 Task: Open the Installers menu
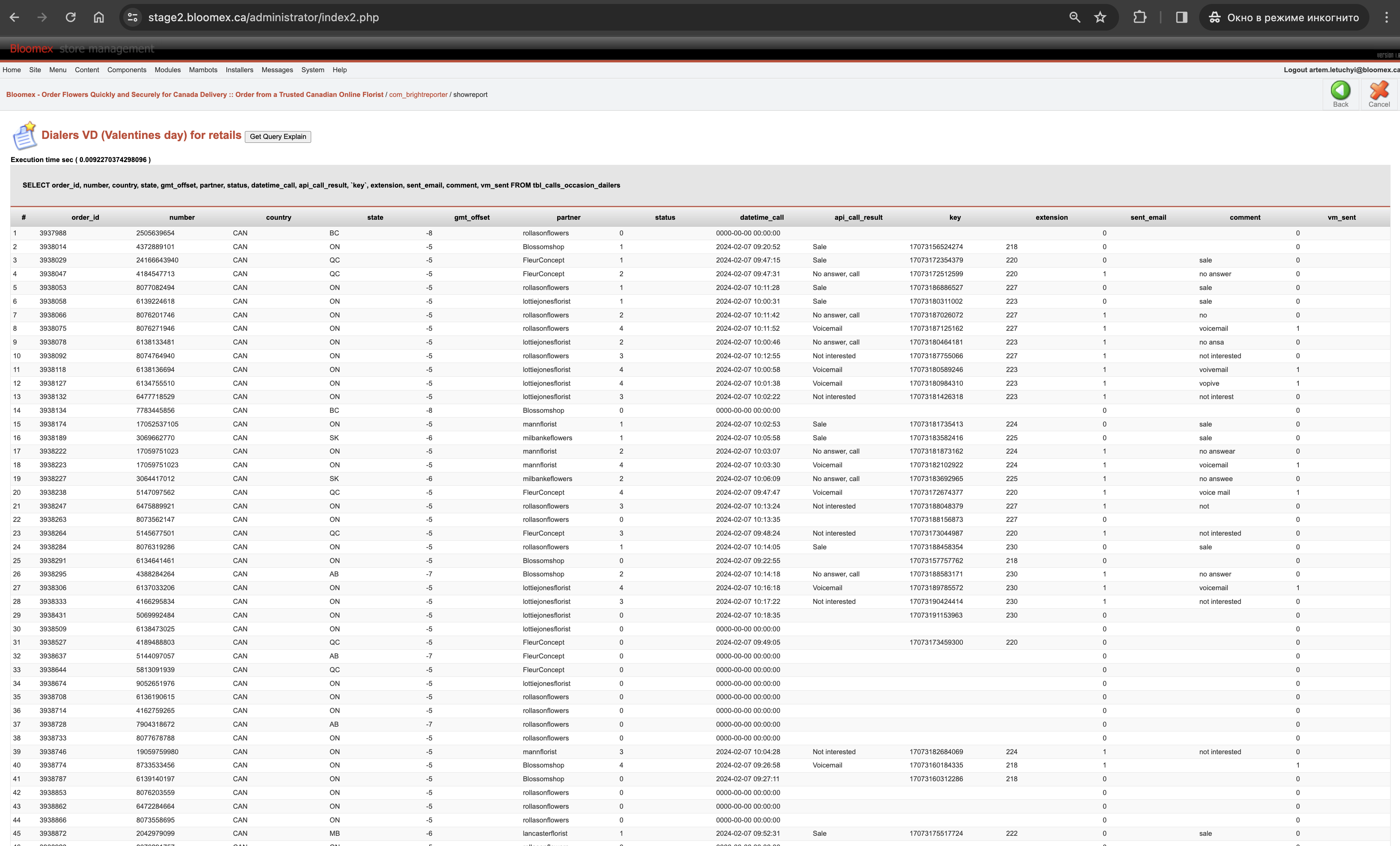(x=239, y=70)
